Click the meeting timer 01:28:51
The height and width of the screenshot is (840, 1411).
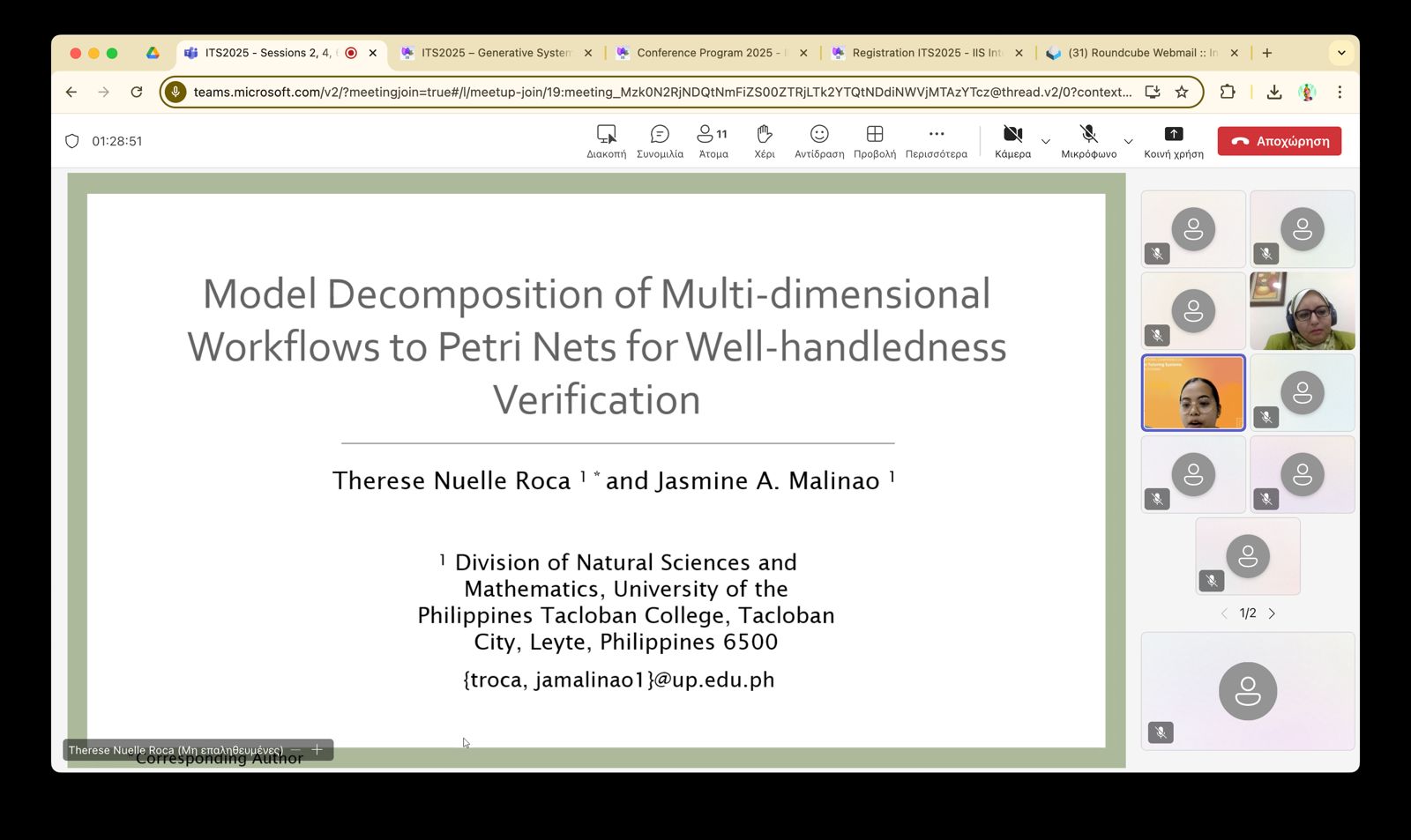[x=117, y=141]
